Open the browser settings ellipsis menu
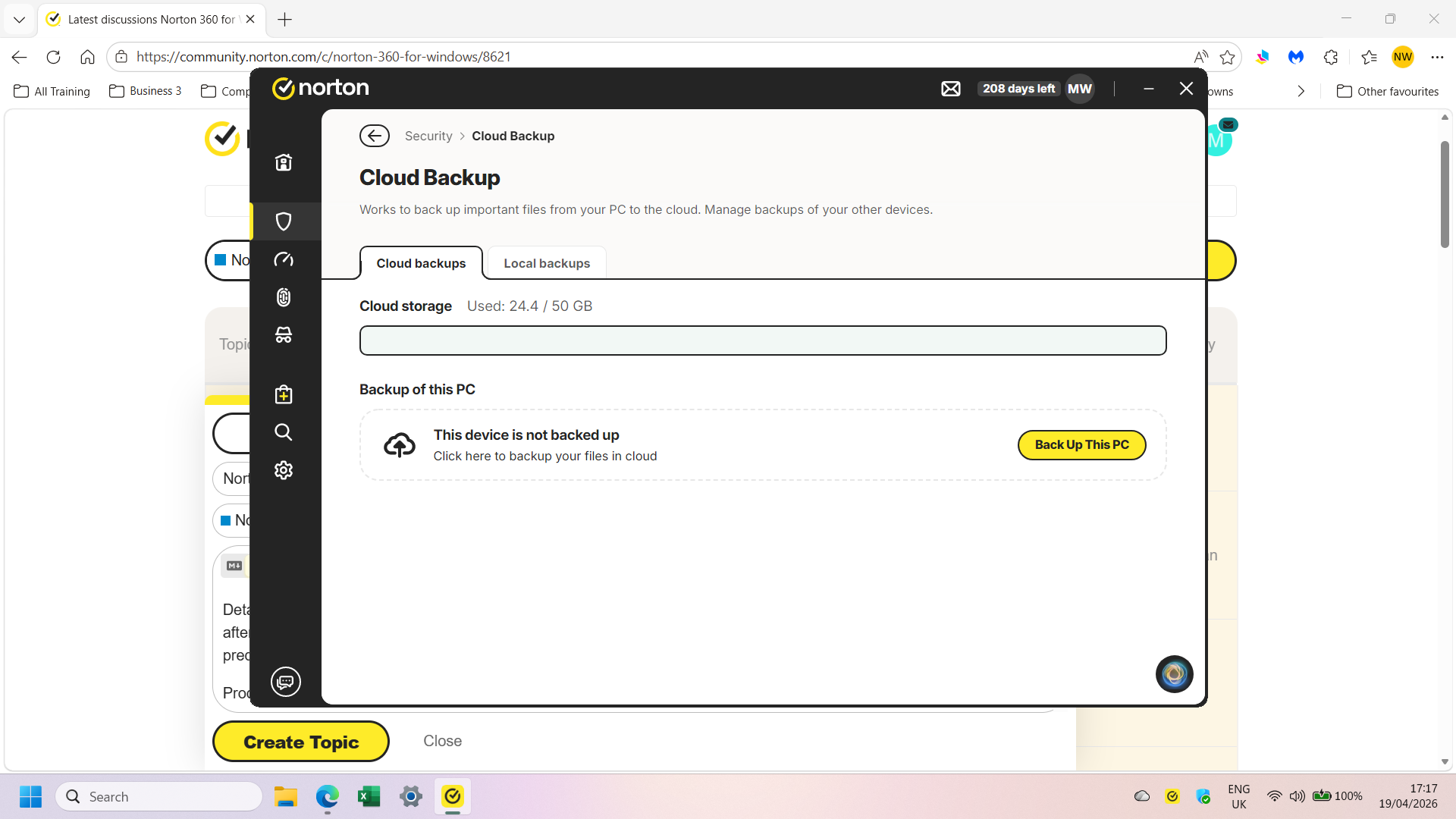The image size is (1456, 819). 1437,57
